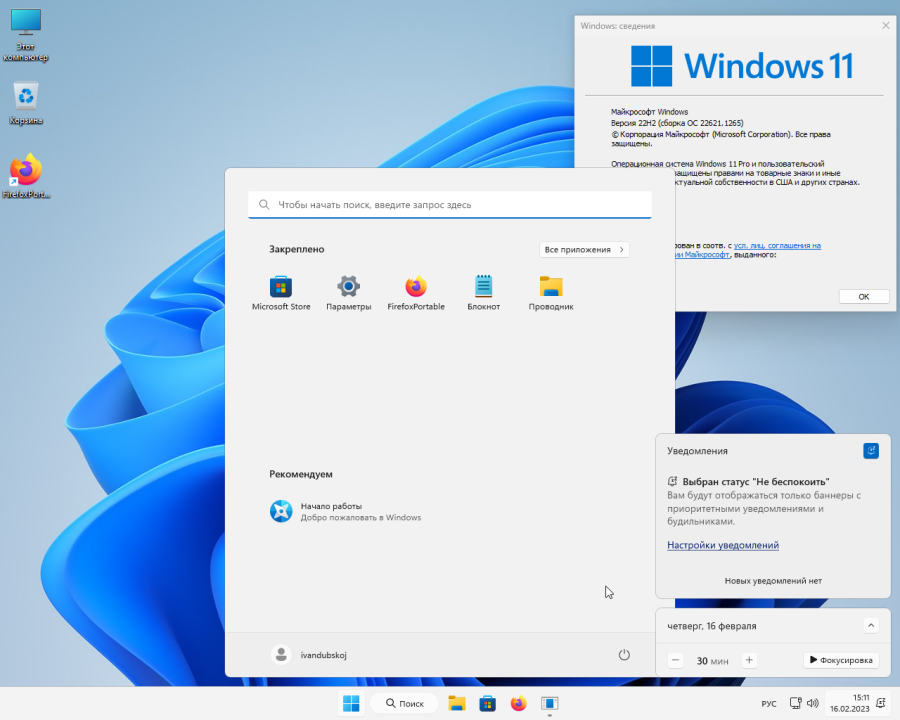Select the FirefoxPortable desktop shortcut
The height and width of the screenshot is (720, 900).
click(26, 176)
